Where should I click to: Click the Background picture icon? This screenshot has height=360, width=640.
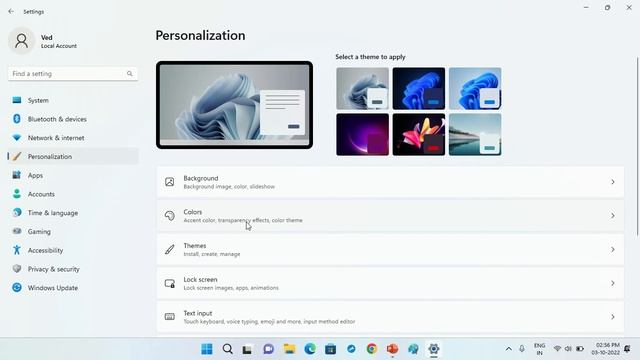169,182
